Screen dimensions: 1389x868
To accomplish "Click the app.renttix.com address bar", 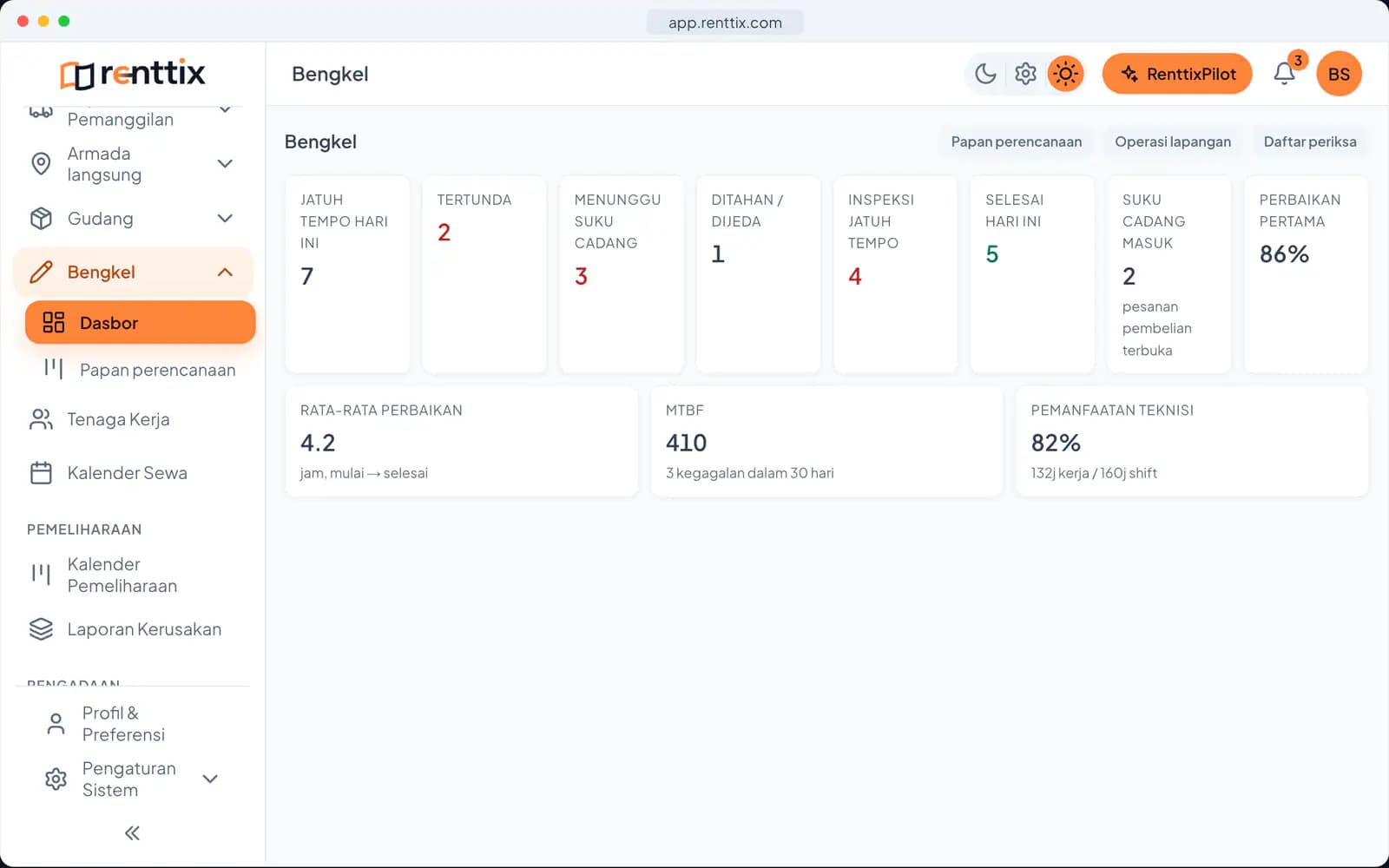I will point(725,23).
